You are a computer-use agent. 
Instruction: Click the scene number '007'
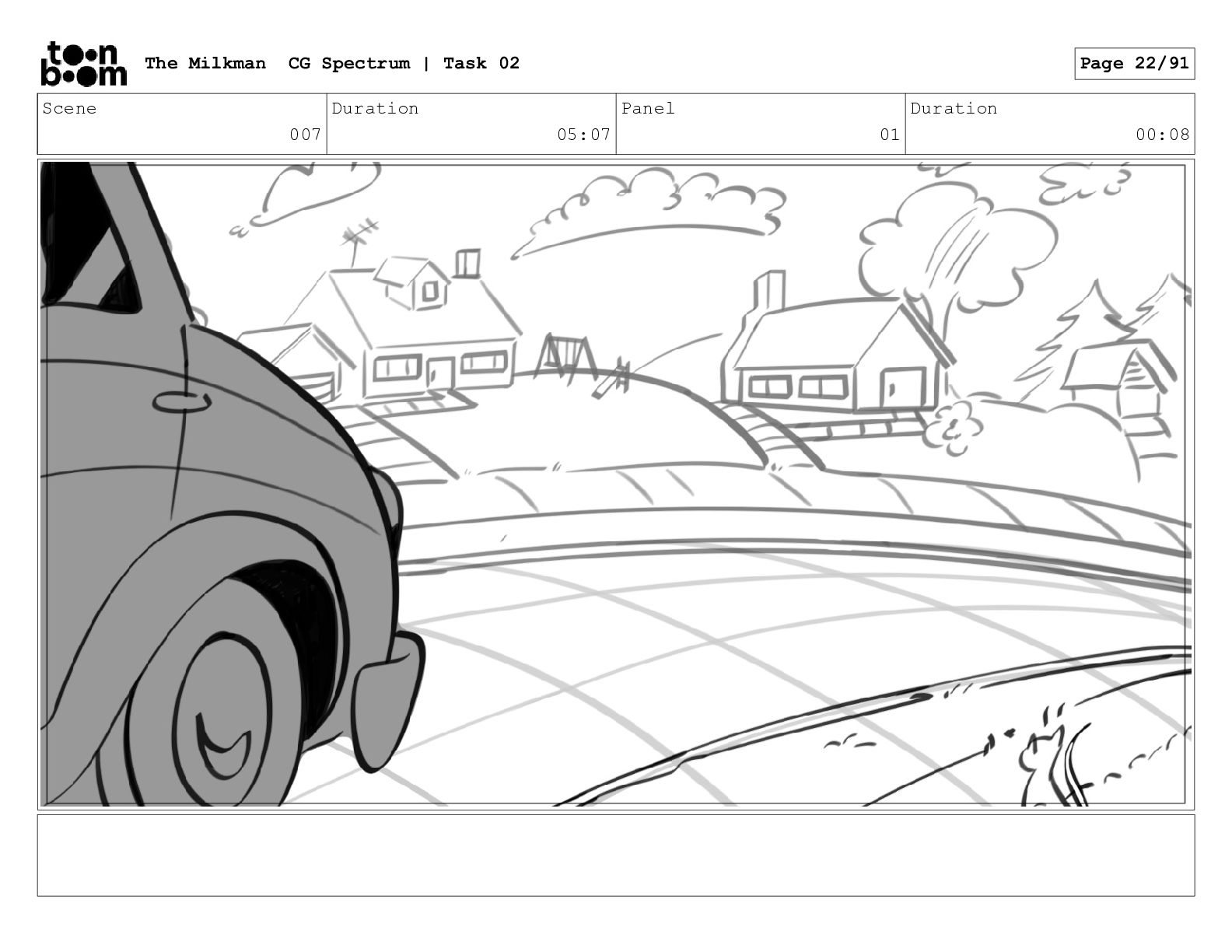(306, 135)
